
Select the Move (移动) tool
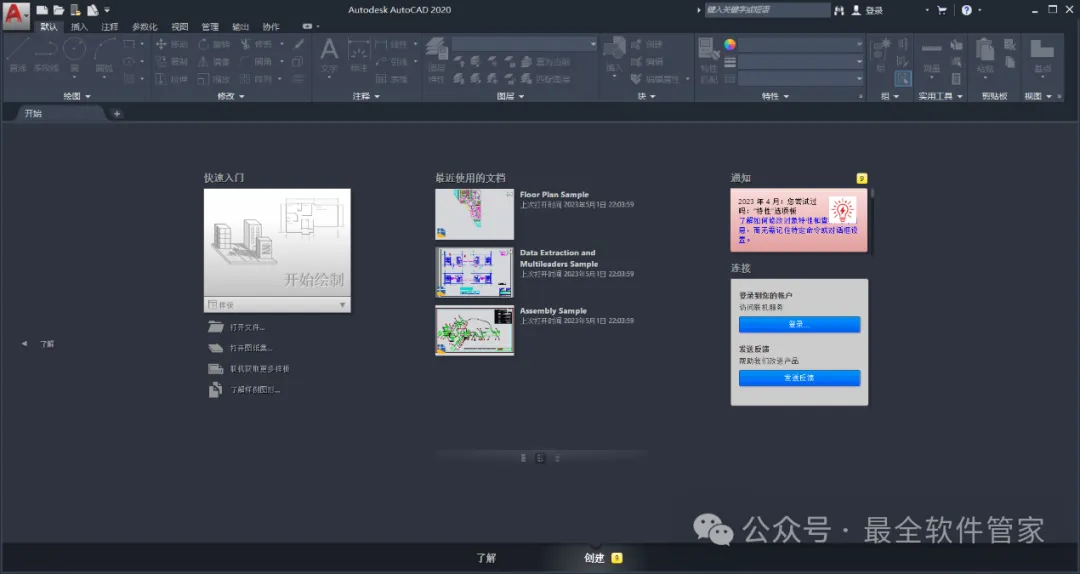[x=171, y=44]
